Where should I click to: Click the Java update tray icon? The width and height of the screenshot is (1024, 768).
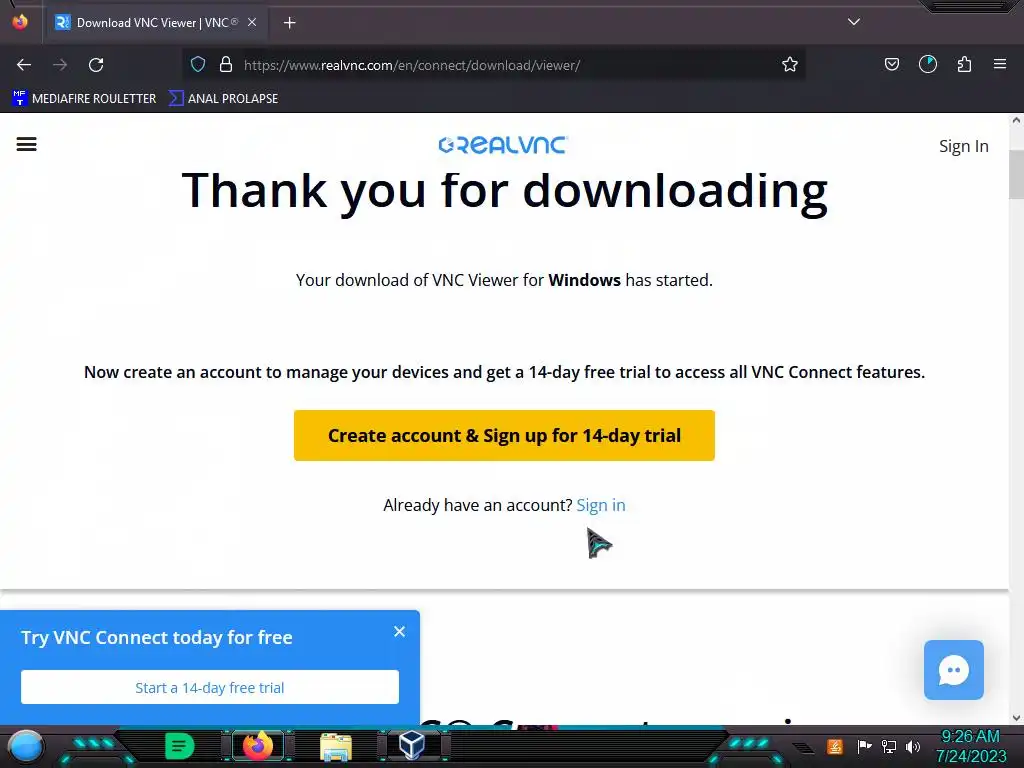[x=834, y=746]
